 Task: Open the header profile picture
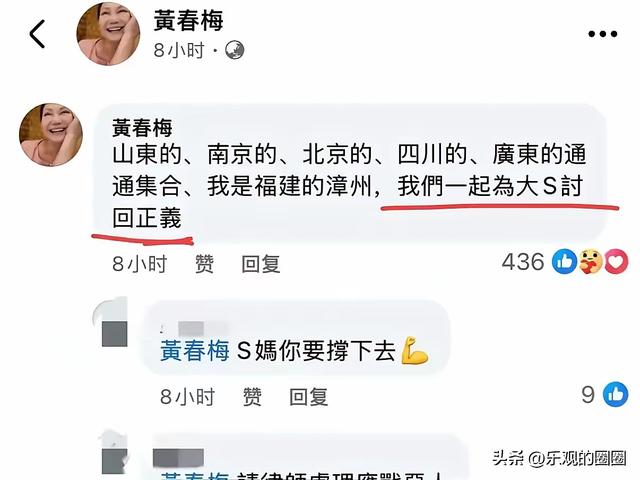(108, 34)
